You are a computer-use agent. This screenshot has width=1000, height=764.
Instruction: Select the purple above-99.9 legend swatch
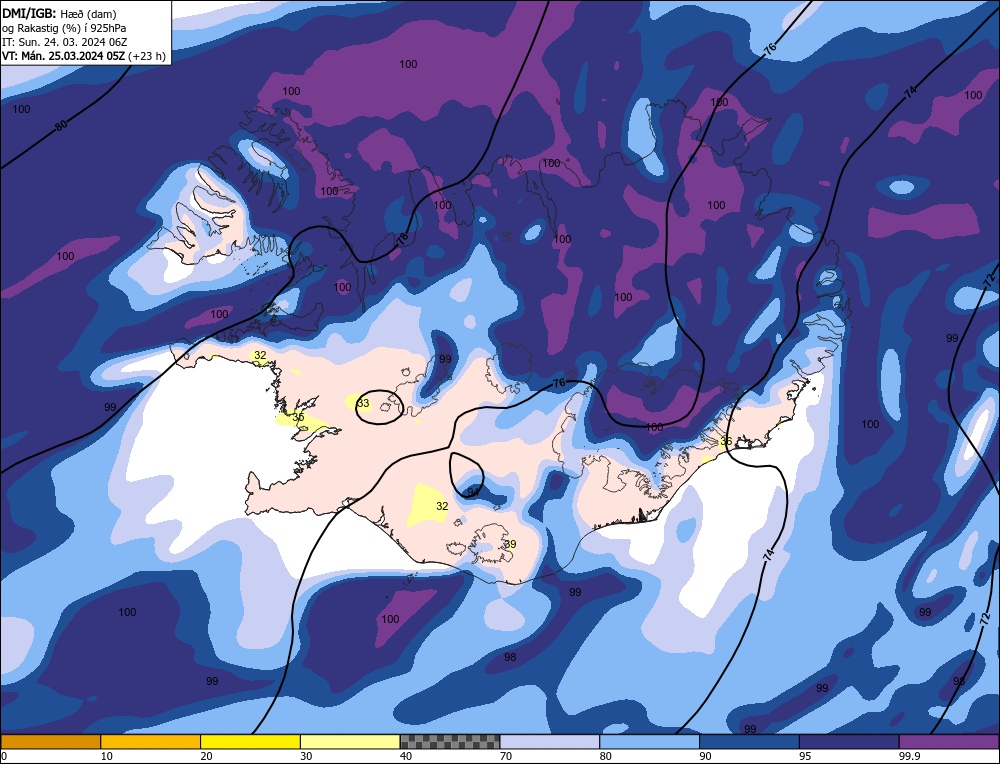click(949, 741)
